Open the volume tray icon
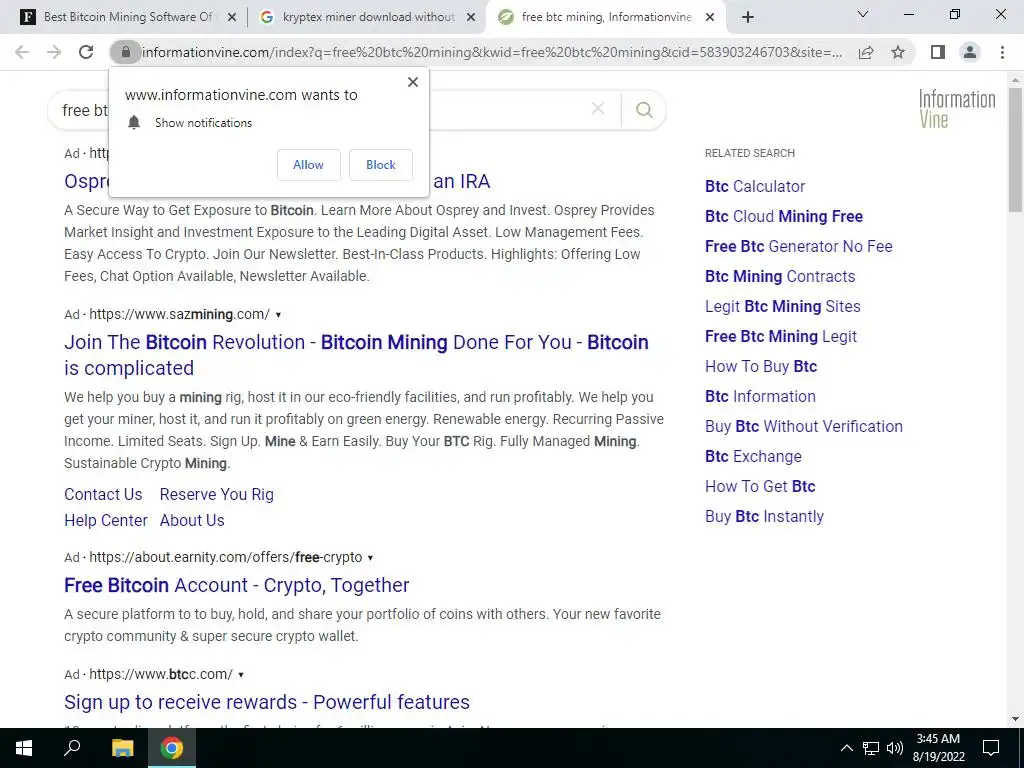The height and width of the screenshot is (768, 1024). pos(895,748)
